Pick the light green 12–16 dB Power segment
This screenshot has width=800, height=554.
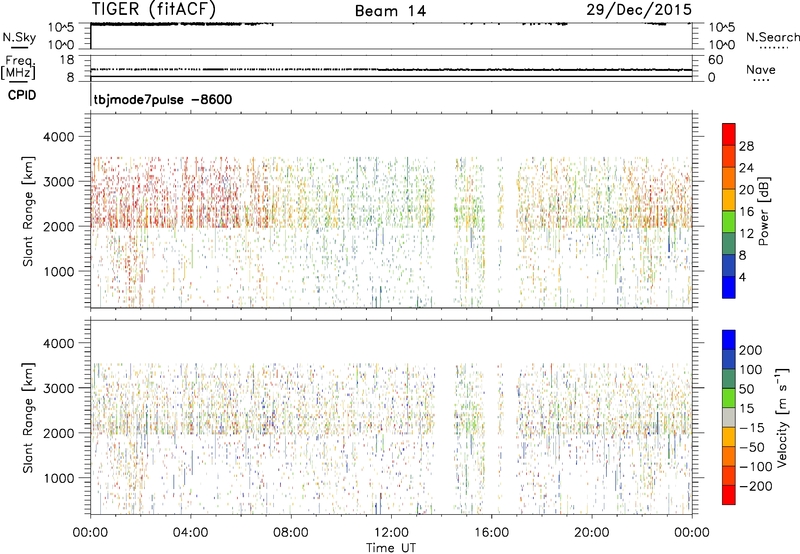(x=729, y=221)
